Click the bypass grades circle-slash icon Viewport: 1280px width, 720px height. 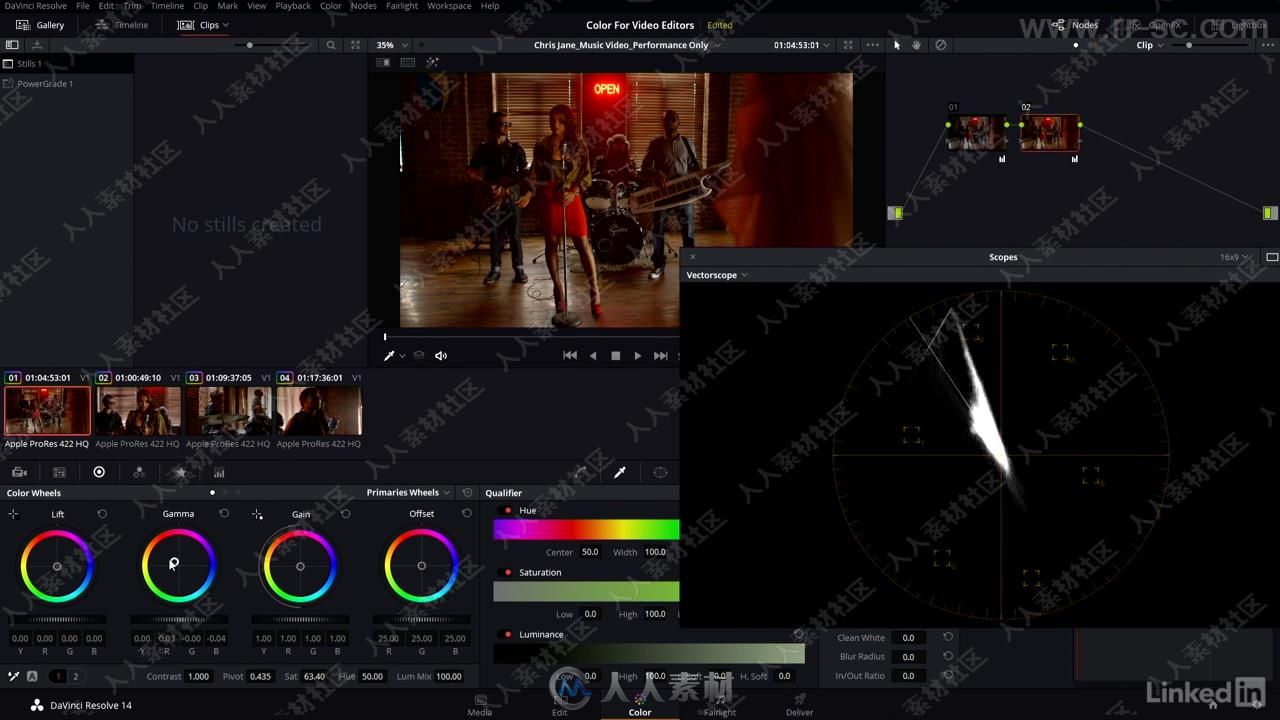tap(940, 45)
